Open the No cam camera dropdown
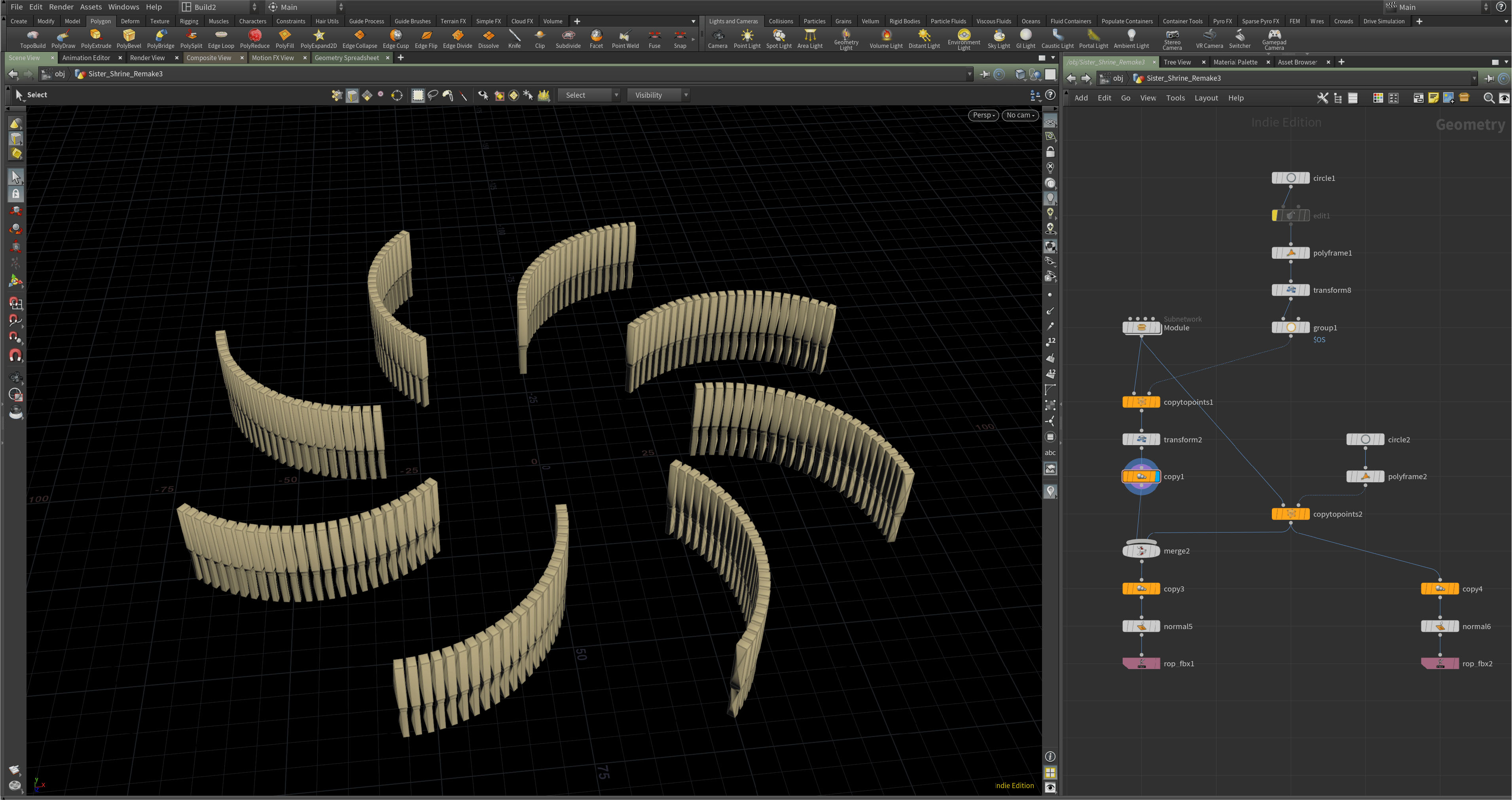 click(1020, 115)
